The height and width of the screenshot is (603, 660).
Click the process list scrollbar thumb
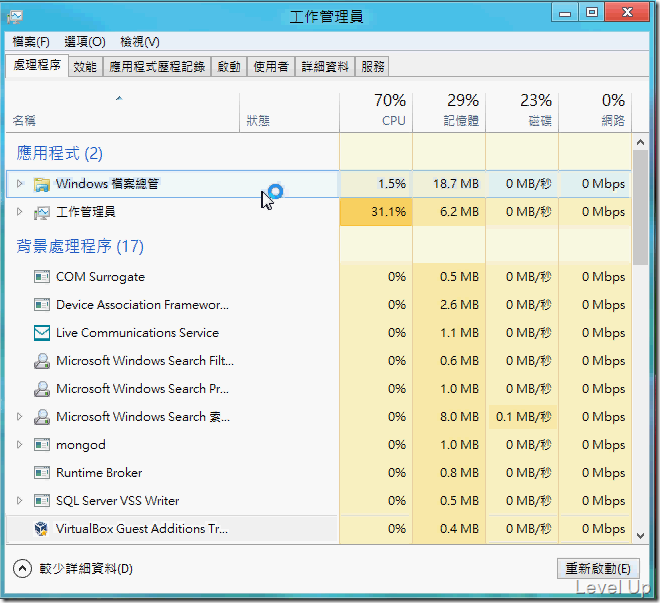click(640, 207)
